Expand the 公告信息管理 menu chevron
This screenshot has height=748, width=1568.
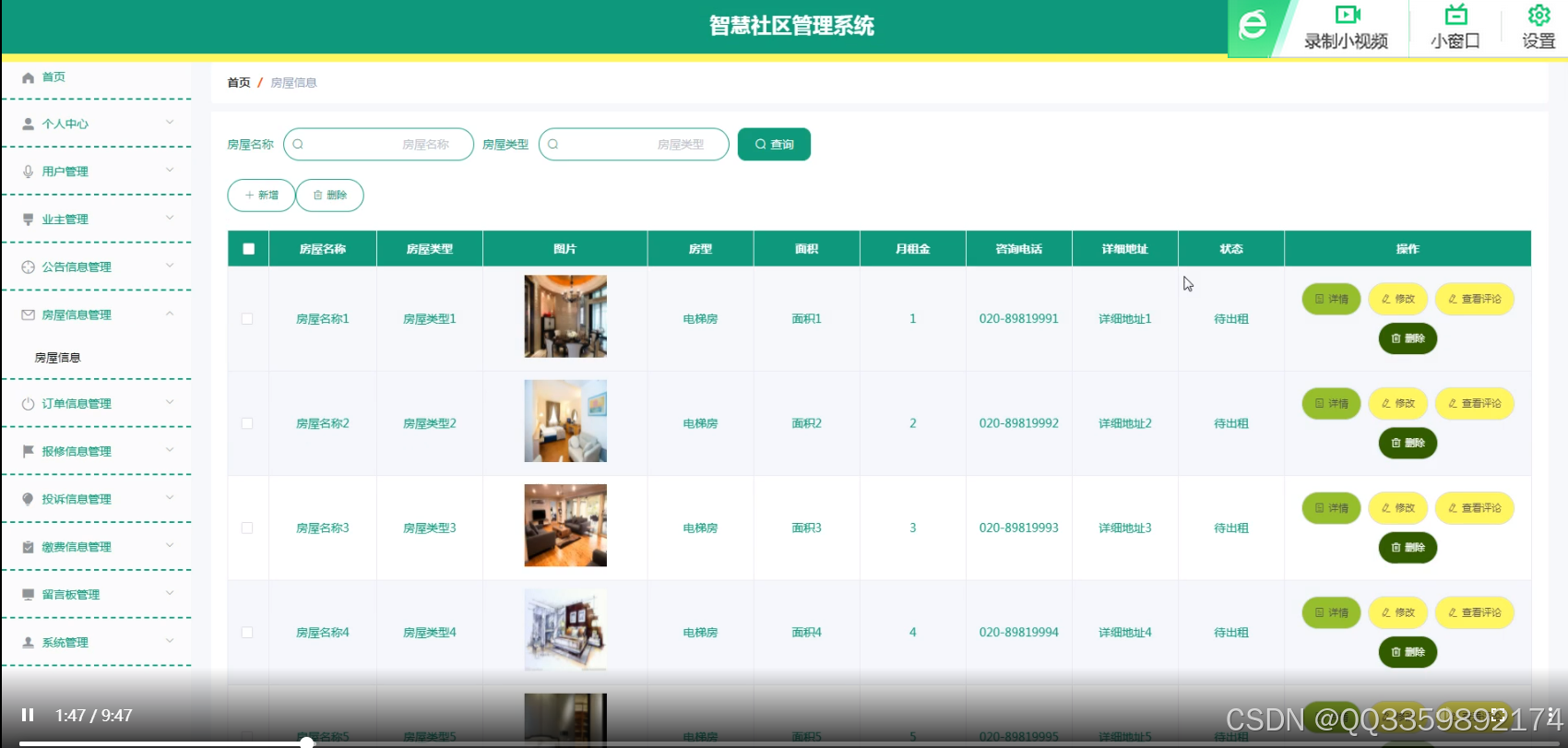[x=170, y=267]
